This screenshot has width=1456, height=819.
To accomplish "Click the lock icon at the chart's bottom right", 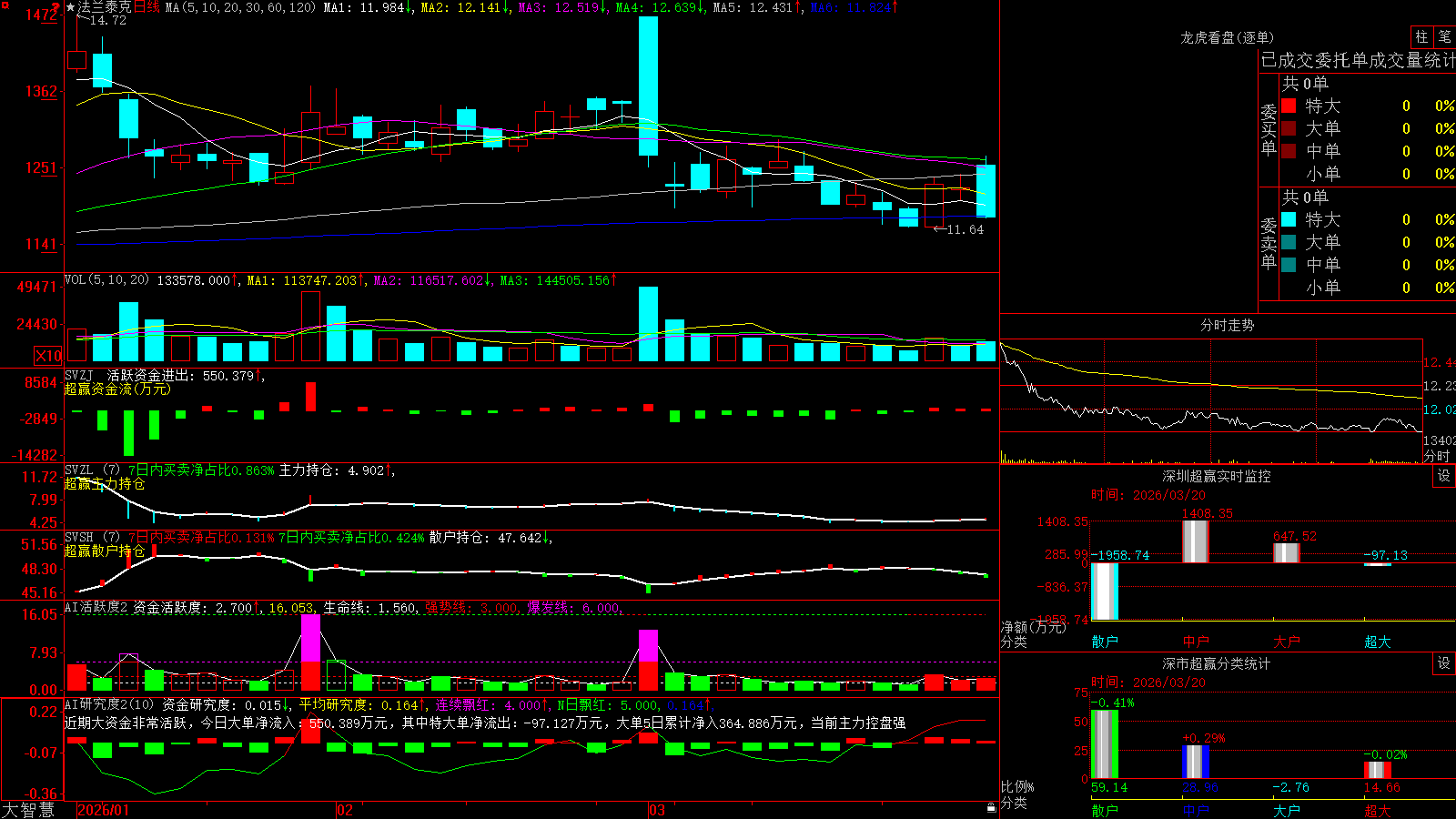I will (x=991, y=807).
